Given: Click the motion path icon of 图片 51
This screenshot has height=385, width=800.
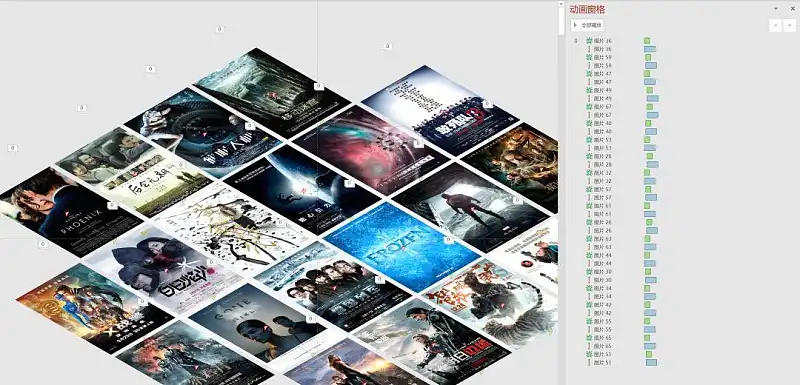Looking at the screenshot, I should coord(589,363).
